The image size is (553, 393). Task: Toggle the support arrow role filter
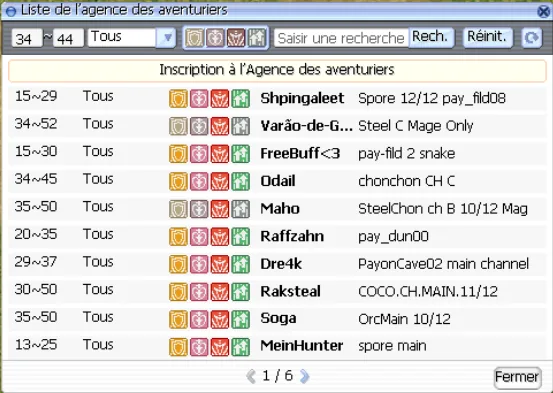pyautogui.click(x=257, y=38)
